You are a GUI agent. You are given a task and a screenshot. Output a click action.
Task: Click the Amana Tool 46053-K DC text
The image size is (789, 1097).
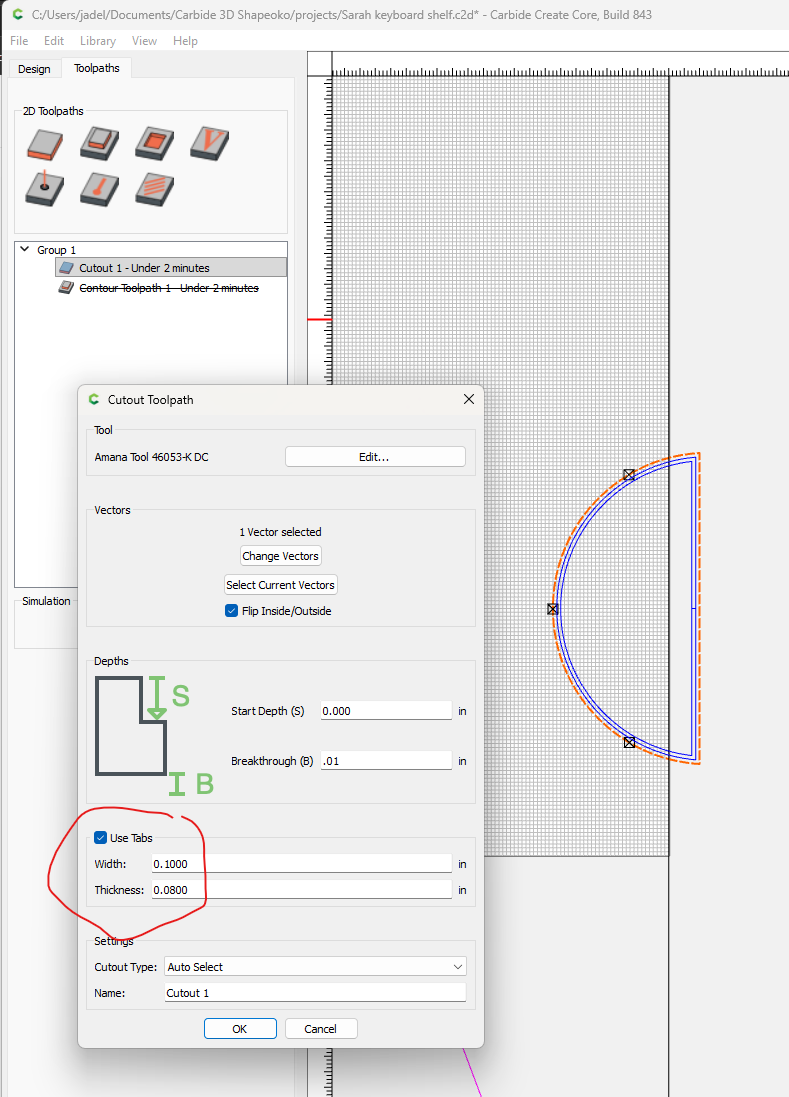pyautogui.click(x=151, y=457)
